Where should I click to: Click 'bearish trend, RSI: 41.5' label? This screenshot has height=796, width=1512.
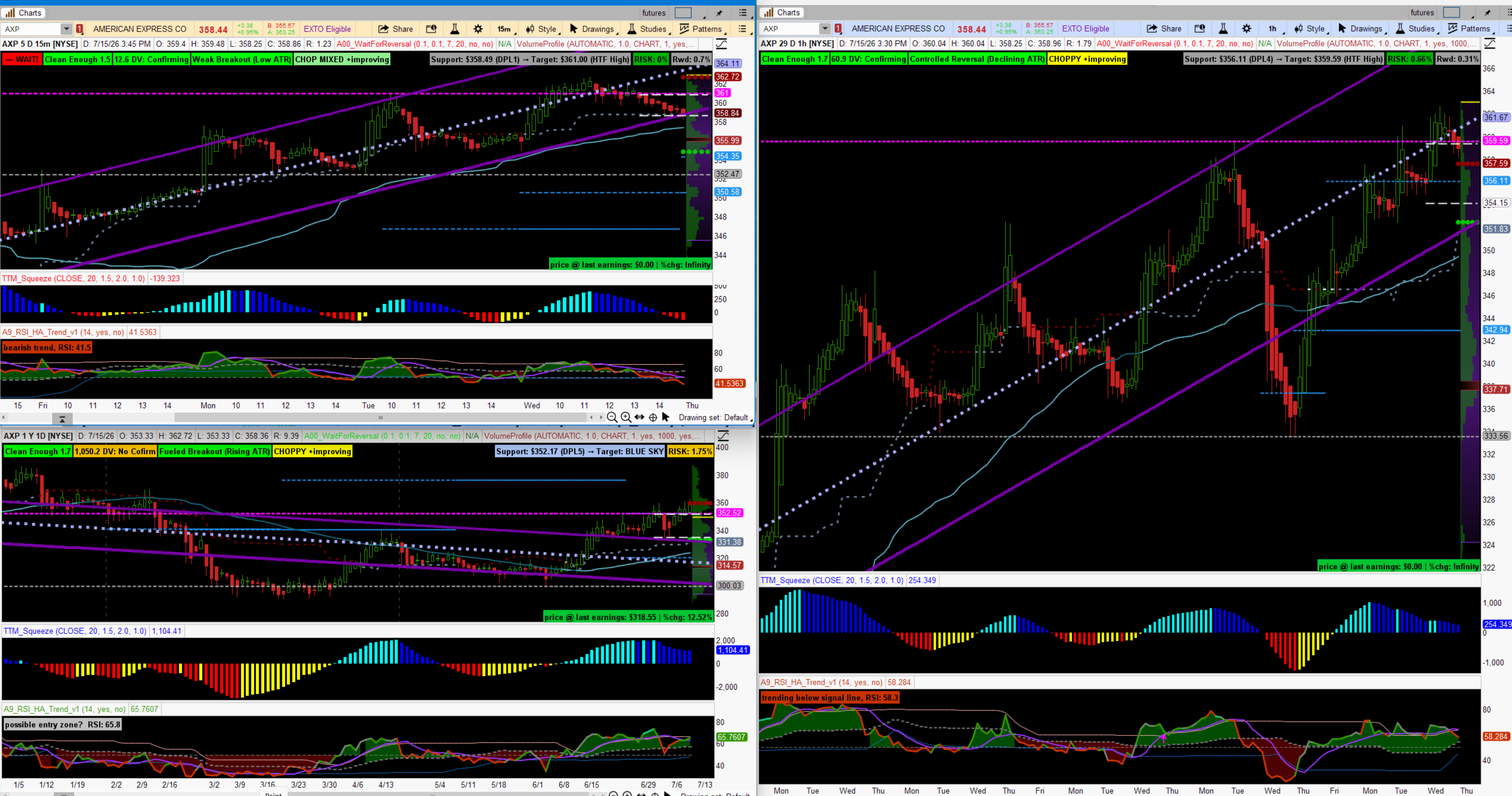pos(47,347)
